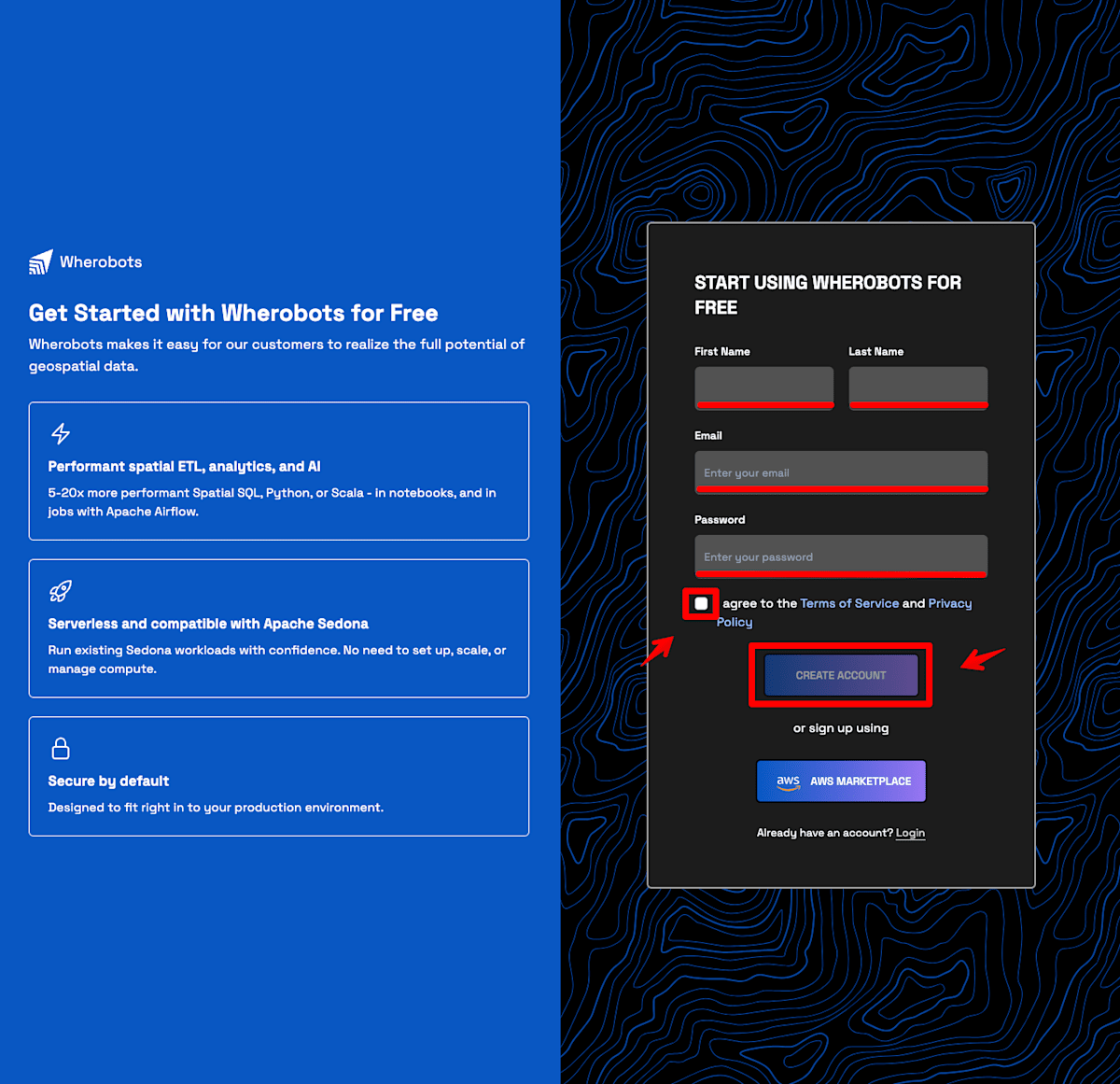Check the agree to Terms checkbox
The width and height of the screenshot is (1120, 1084).
(x=701, y=604)
